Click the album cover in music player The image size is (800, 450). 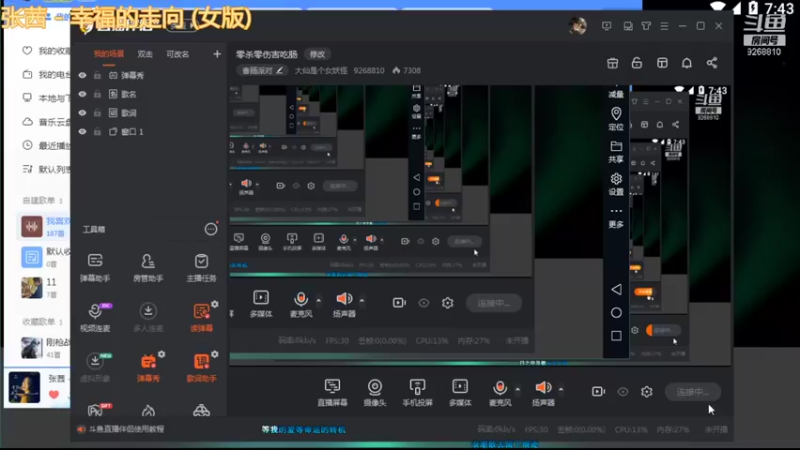[24, 387]
